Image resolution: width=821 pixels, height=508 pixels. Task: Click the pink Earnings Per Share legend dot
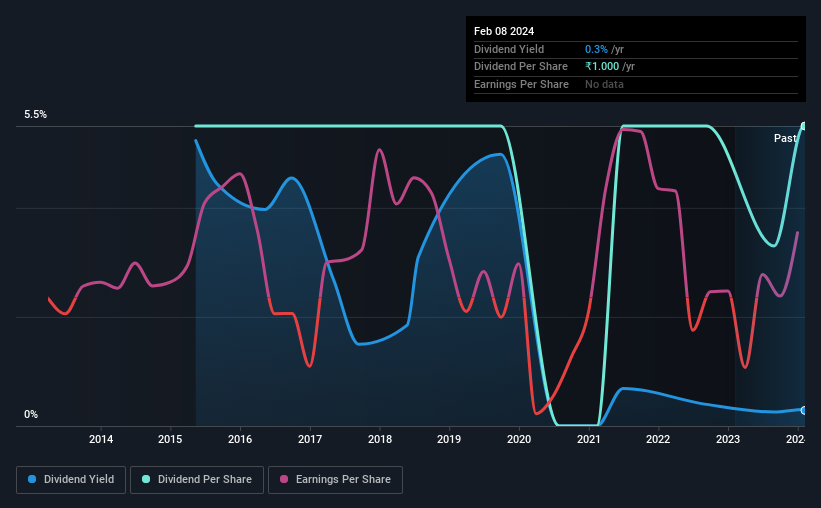coord(284,479)
